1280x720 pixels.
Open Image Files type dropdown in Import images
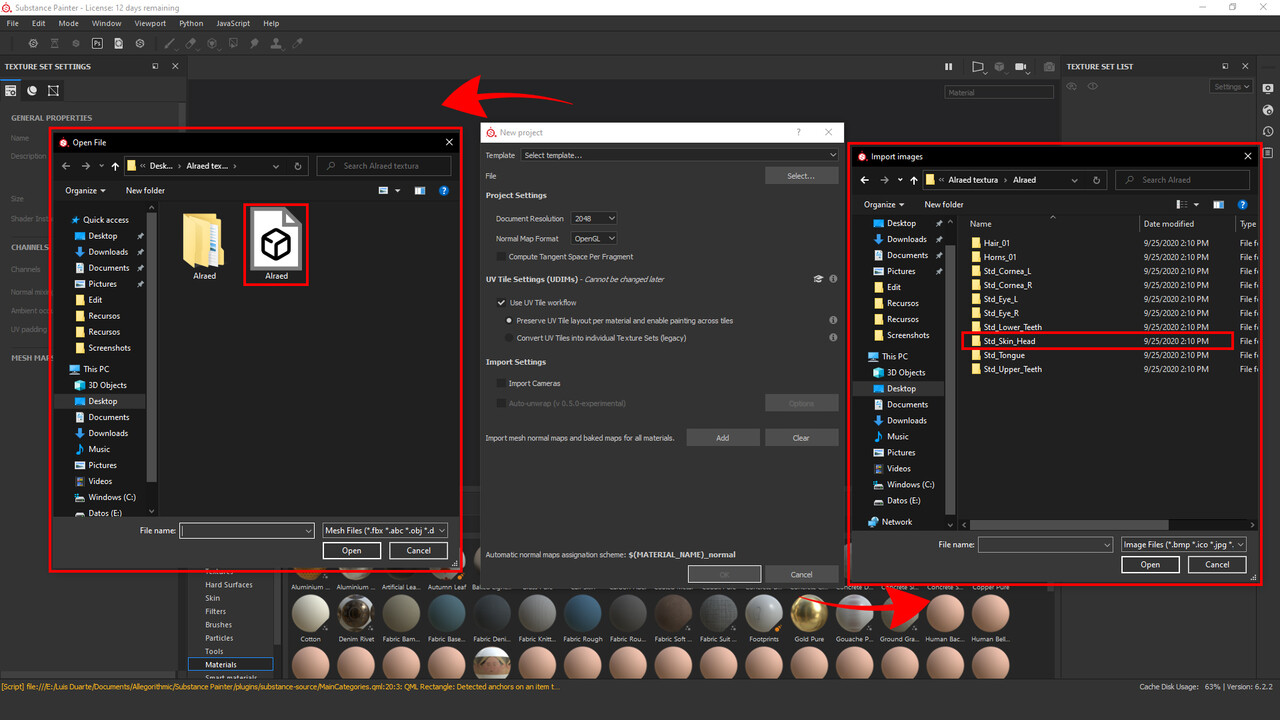(1184, 545)
